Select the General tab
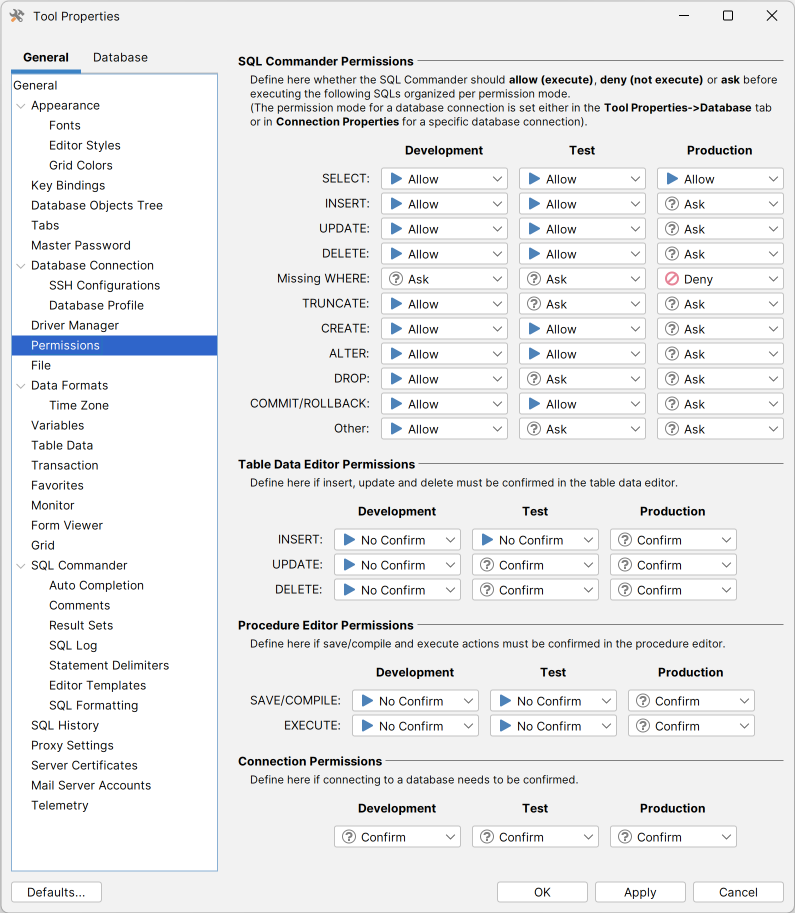The width and height of the screenshot is (795, 913). coord(46,58)
